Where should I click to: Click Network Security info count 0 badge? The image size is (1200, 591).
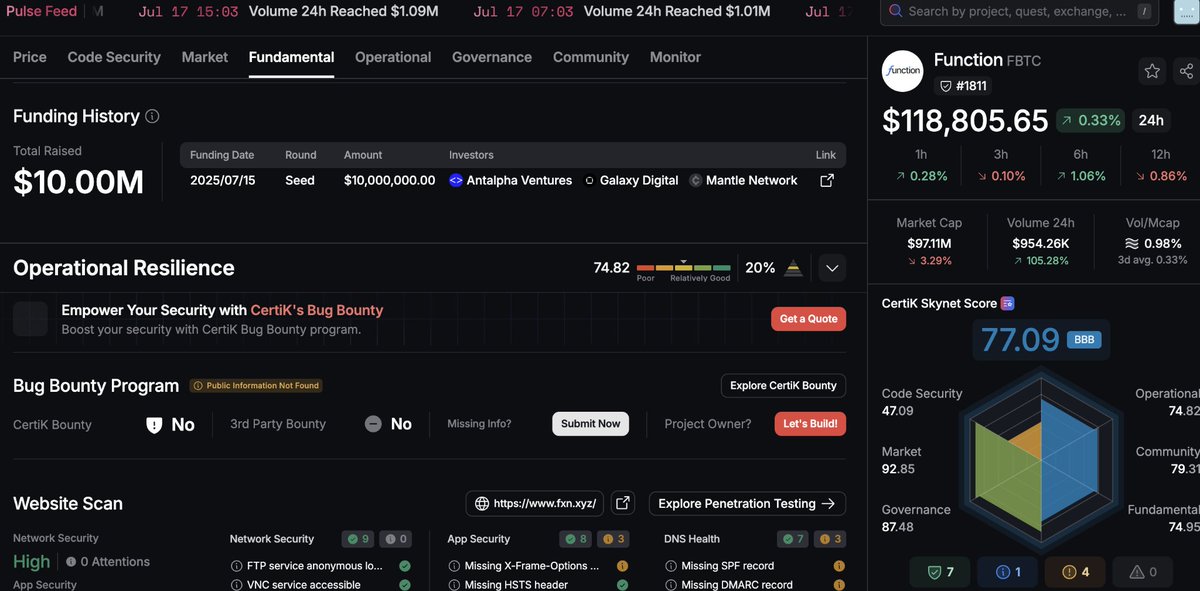(x=396, y=539)
